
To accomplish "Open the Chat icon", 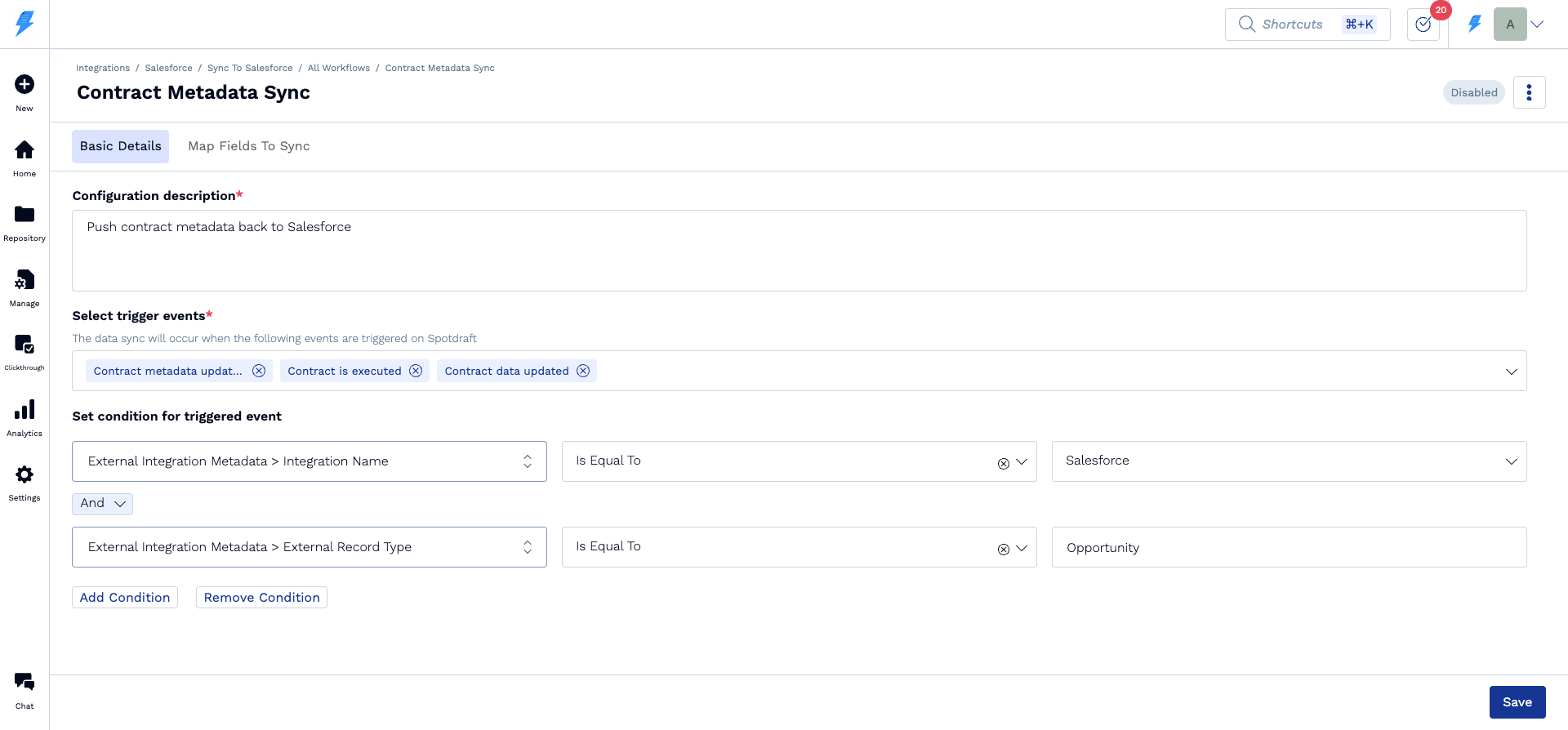I will (x=24, y=682).
